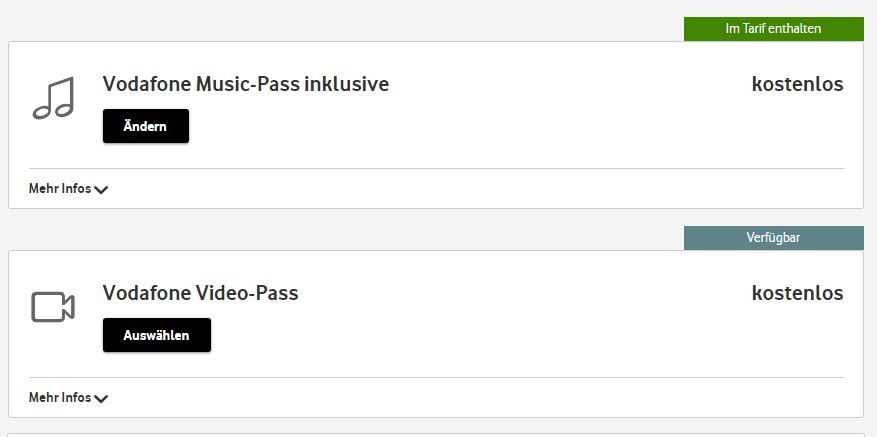Select the Vodafone Video-Pass heading
The height and width of the screenshot is (437, 877).
(x=201, y=294)
